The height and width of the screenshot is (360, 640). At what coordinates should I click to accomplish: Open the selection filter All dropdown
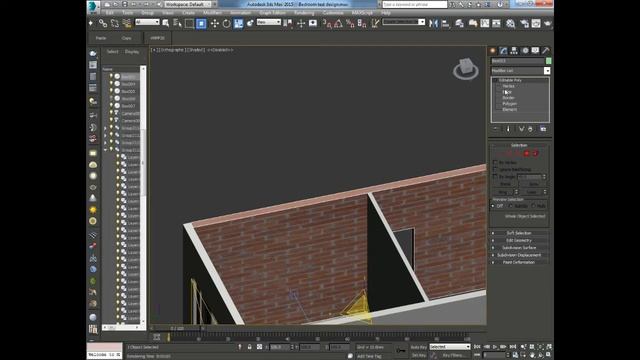[147, 22]
